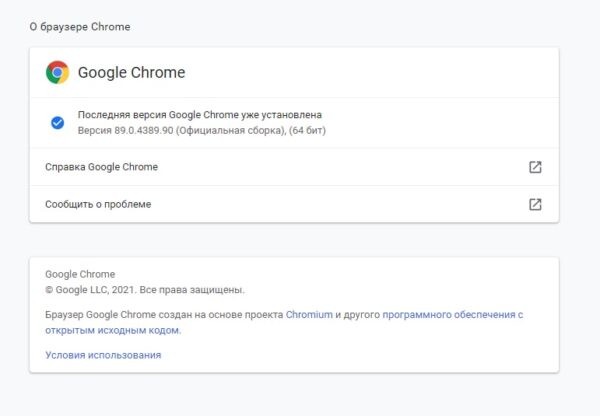Open the Условия использования link
Viewport: 600px width, 416px height.
[103, 355]
